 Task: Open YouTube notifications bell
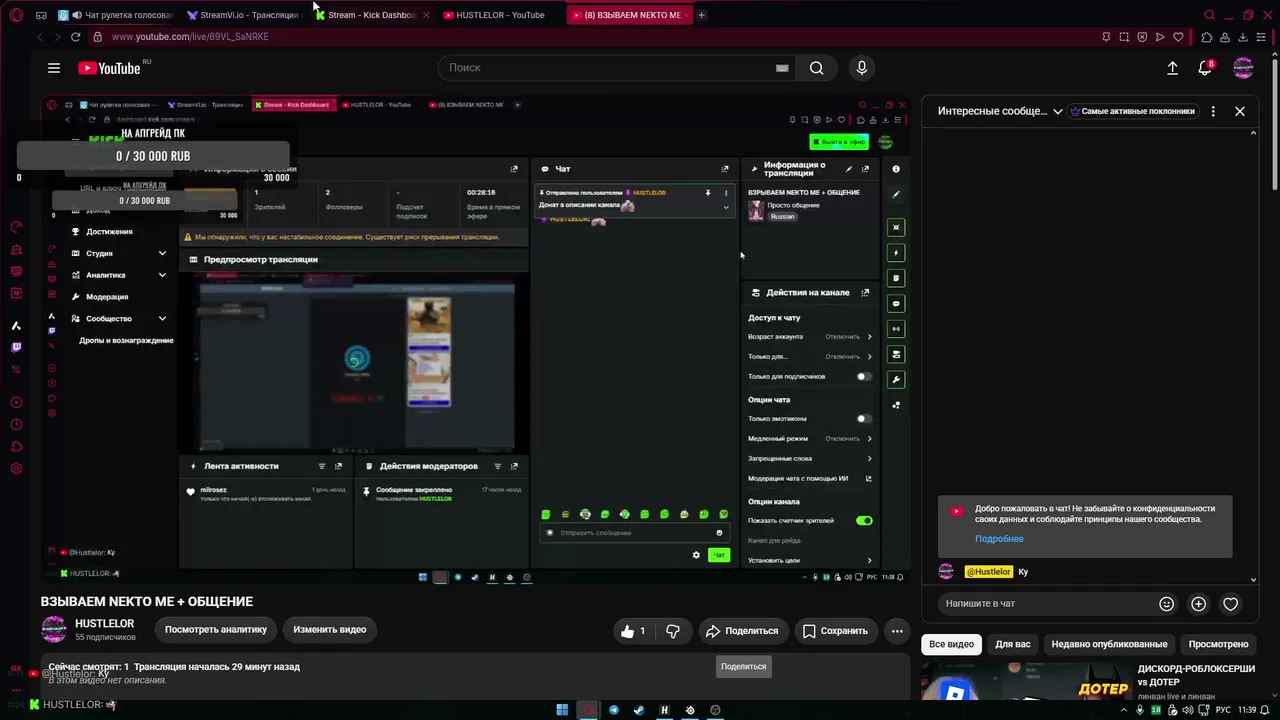click(1205, 68)
